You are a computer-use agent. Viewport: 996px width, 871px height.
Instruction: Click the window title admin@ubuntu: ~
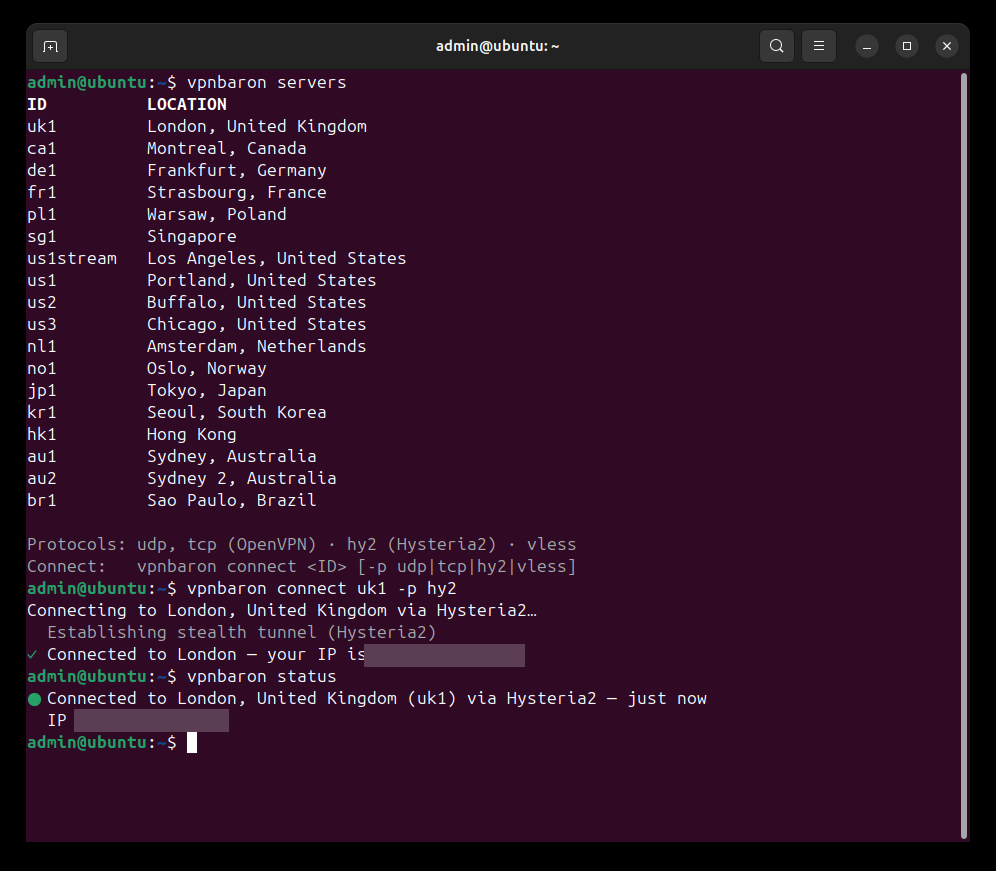(x=497, y=46)
